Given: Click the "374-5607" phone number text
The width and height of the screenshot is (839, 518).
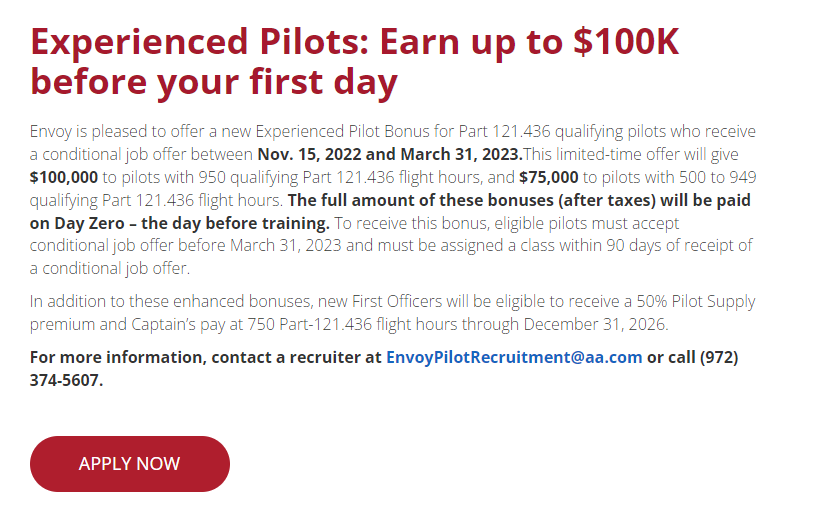Looking at the screenshot, I should coord(67,380).
